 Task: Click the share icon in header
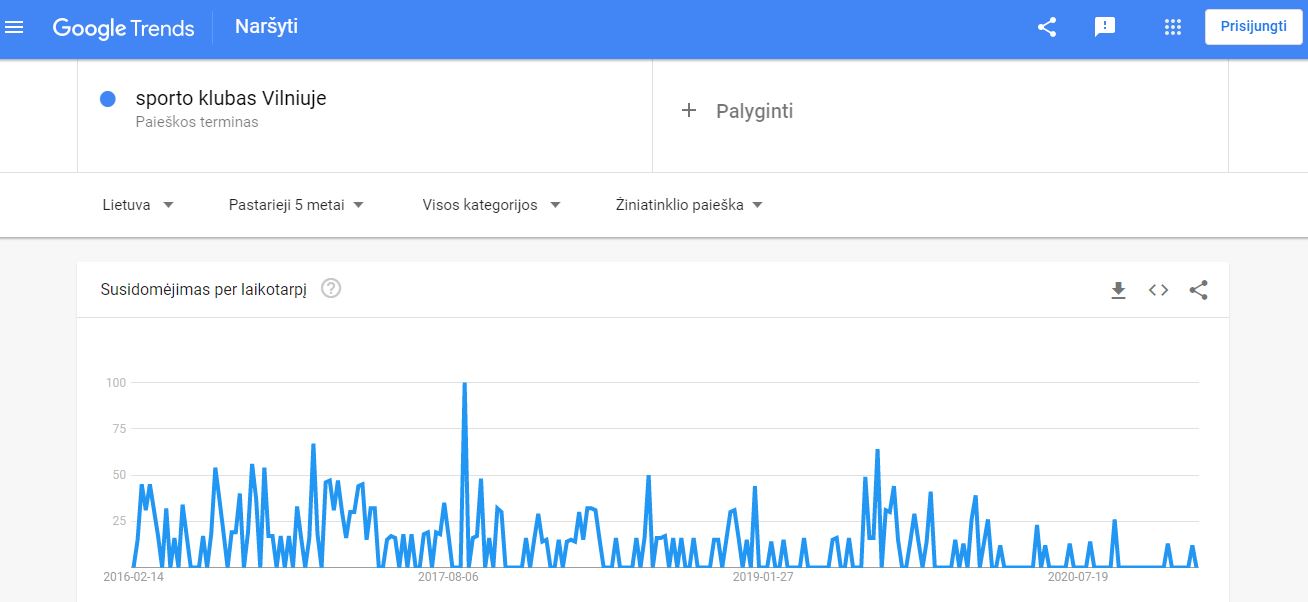(1047, 27)
